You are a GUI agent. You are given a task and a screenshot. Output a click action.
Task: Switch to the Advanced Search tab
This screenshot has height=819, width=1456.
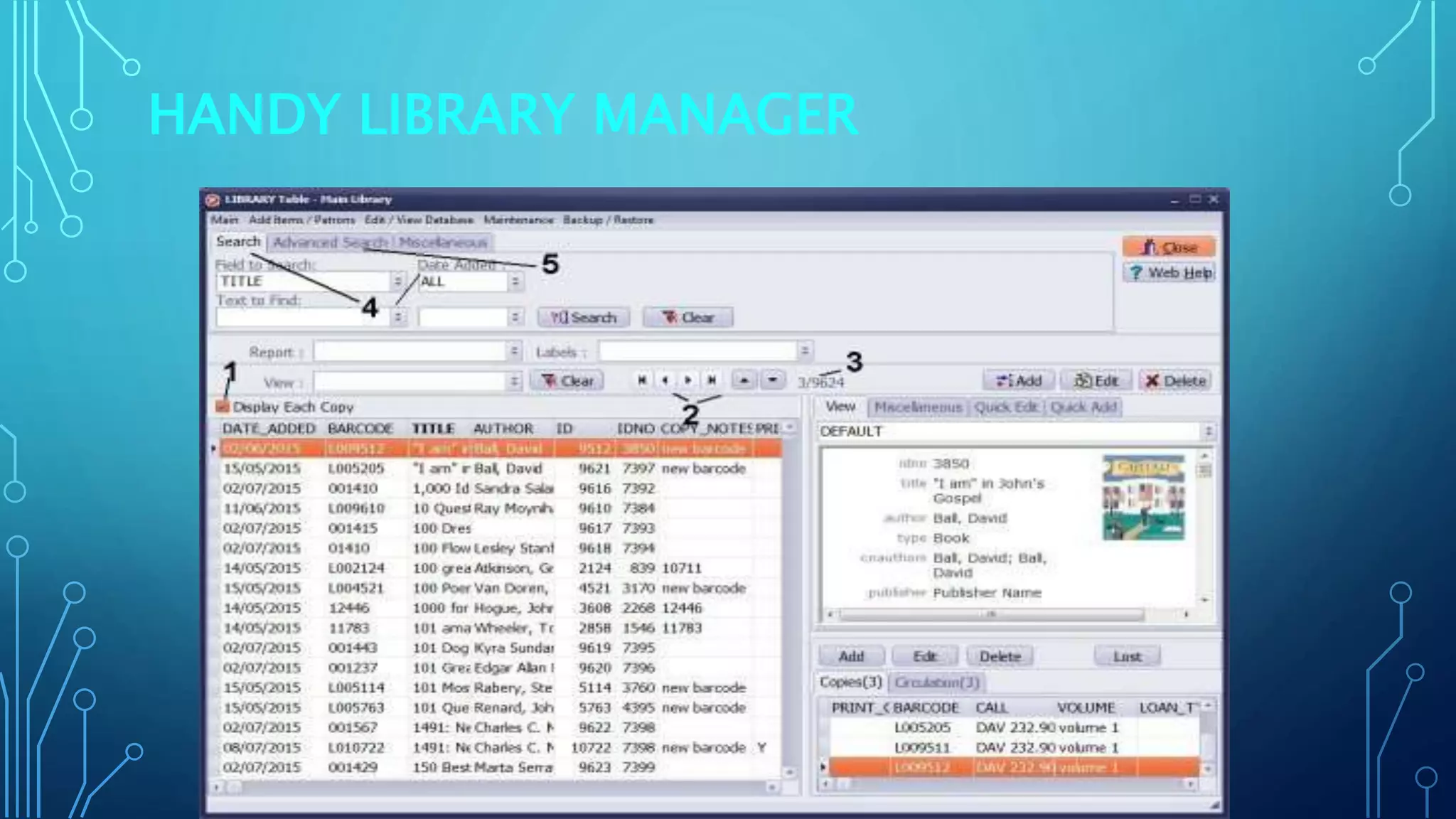pos(330,242)
